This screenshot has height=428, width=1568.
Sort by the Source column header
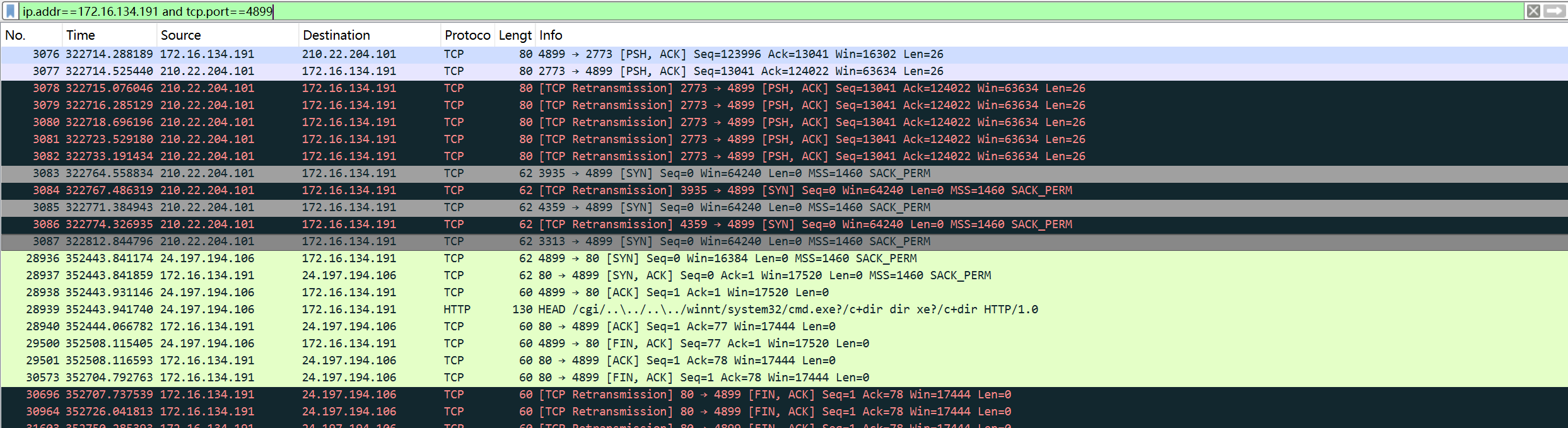tap(227, 35)
